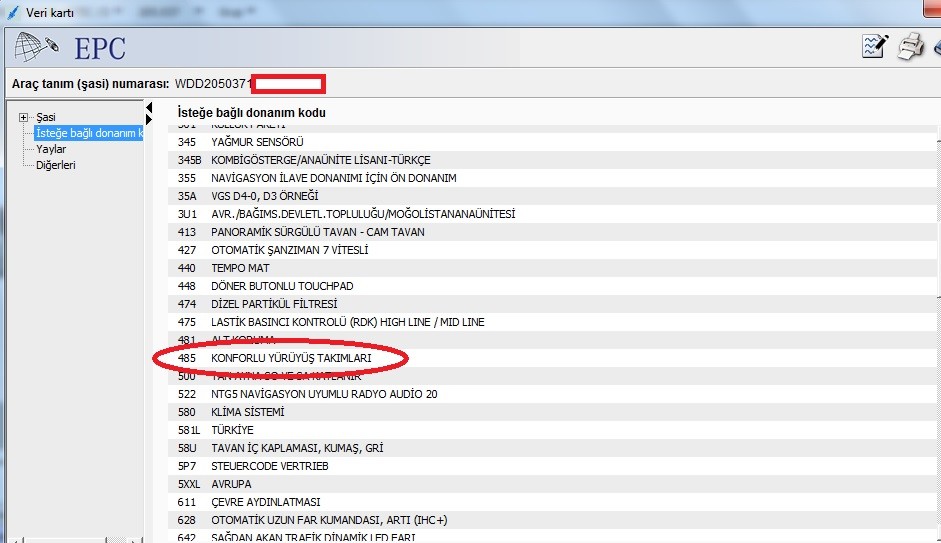Click the printer icon in the toolbar

point(910,47)
